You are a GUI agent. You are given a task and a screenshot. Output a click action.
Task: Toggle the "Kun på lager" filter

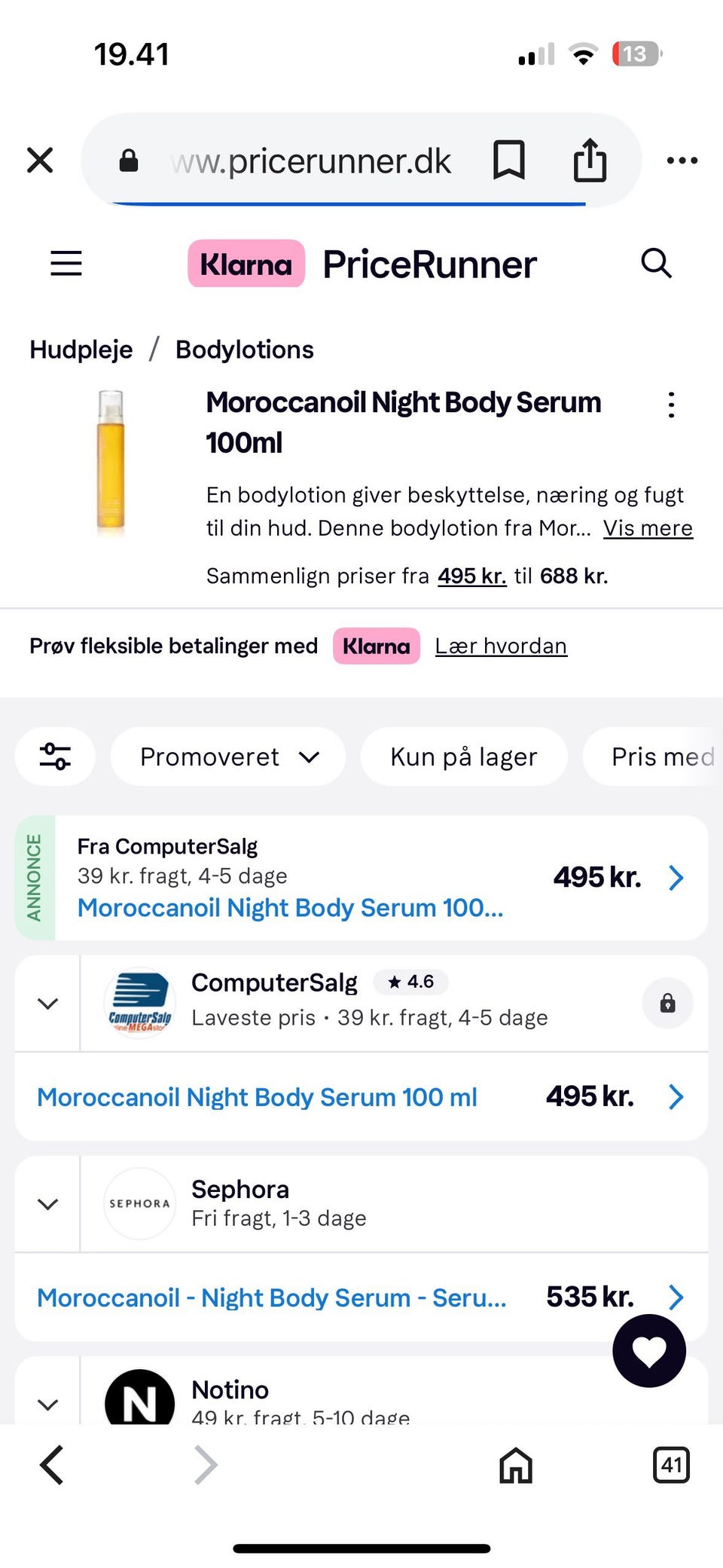coord(463,756)
